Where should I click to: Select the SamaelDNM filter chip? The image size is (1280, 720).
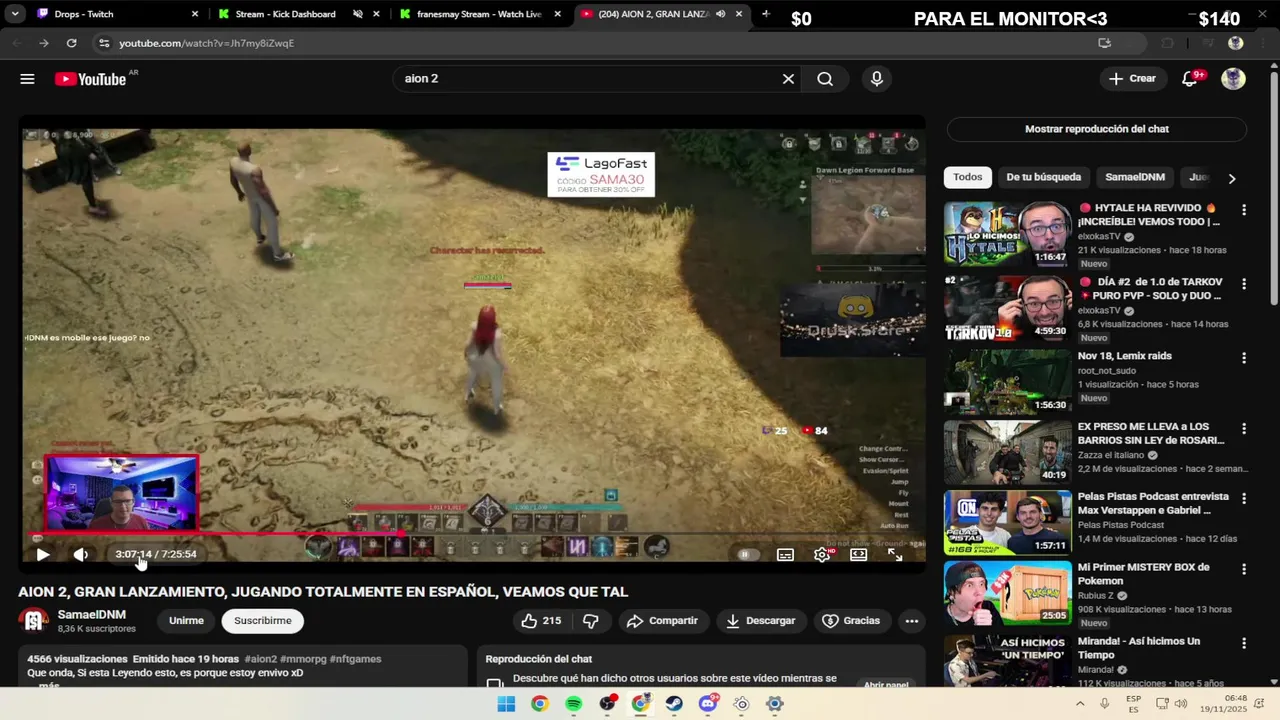[1135, 177]
